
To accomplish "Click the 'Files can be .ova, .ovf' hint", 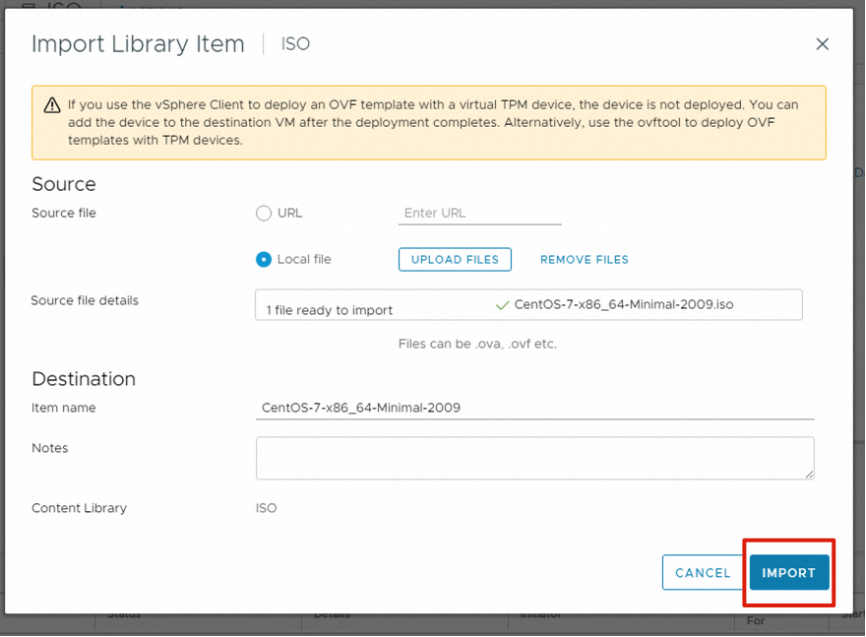I will click(x=477, y=343).
